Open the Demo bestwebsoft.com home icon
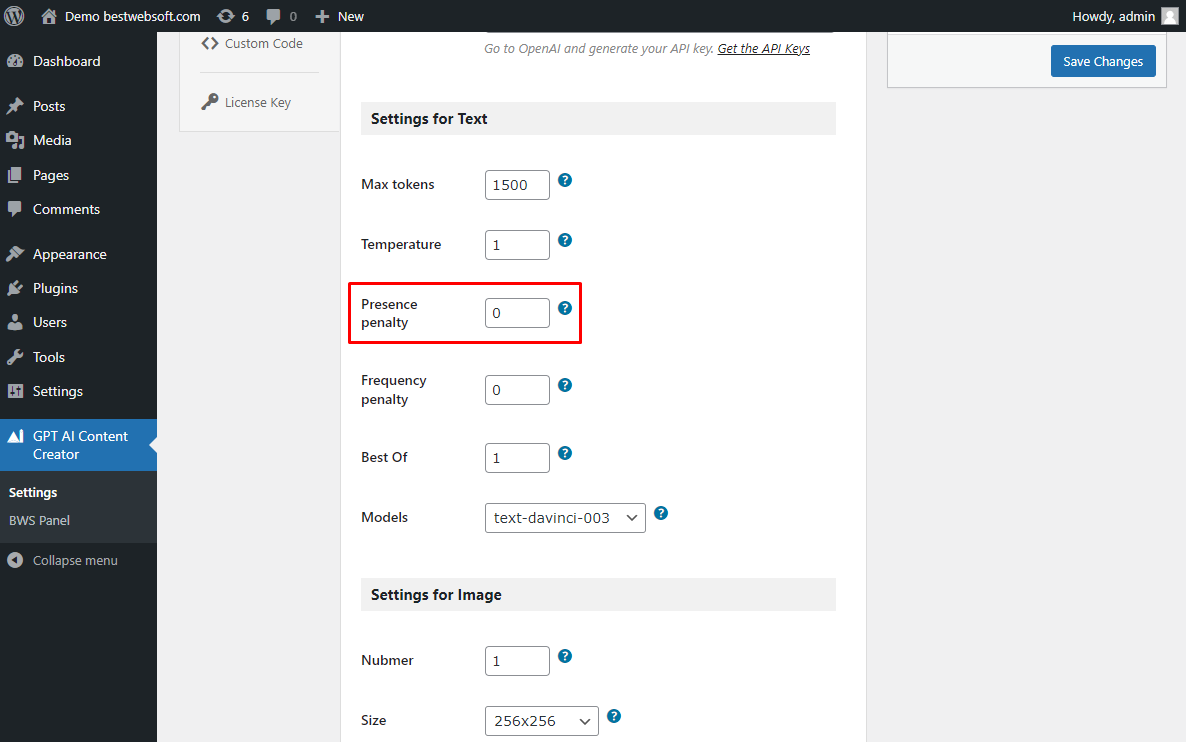Image resolution: width=1186 pixels, height=742 pixels. (48, 16)
